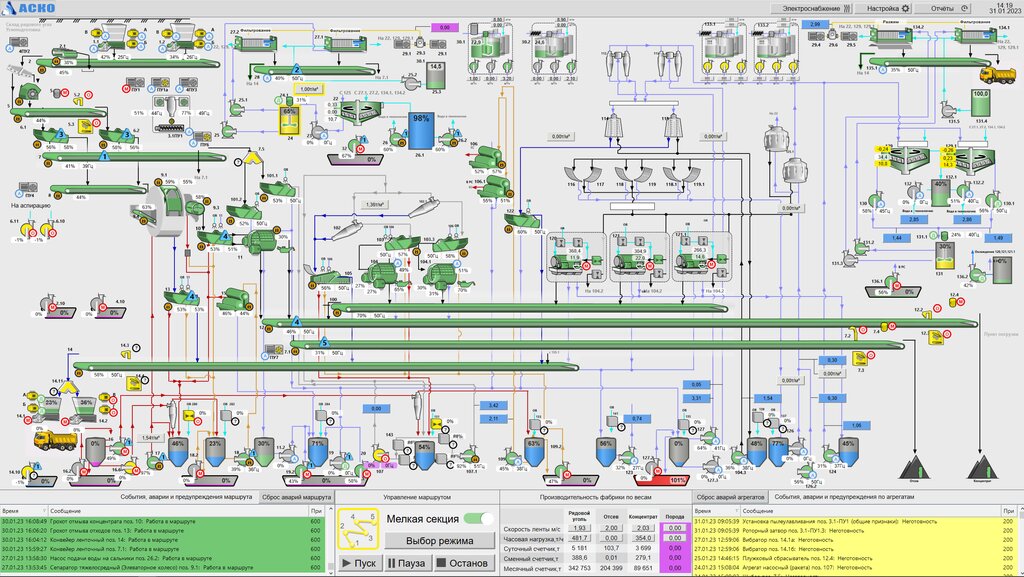Click blue value box 2.99 near pump 29.4
Viewport: 1024px width, 577px height.
814,24
